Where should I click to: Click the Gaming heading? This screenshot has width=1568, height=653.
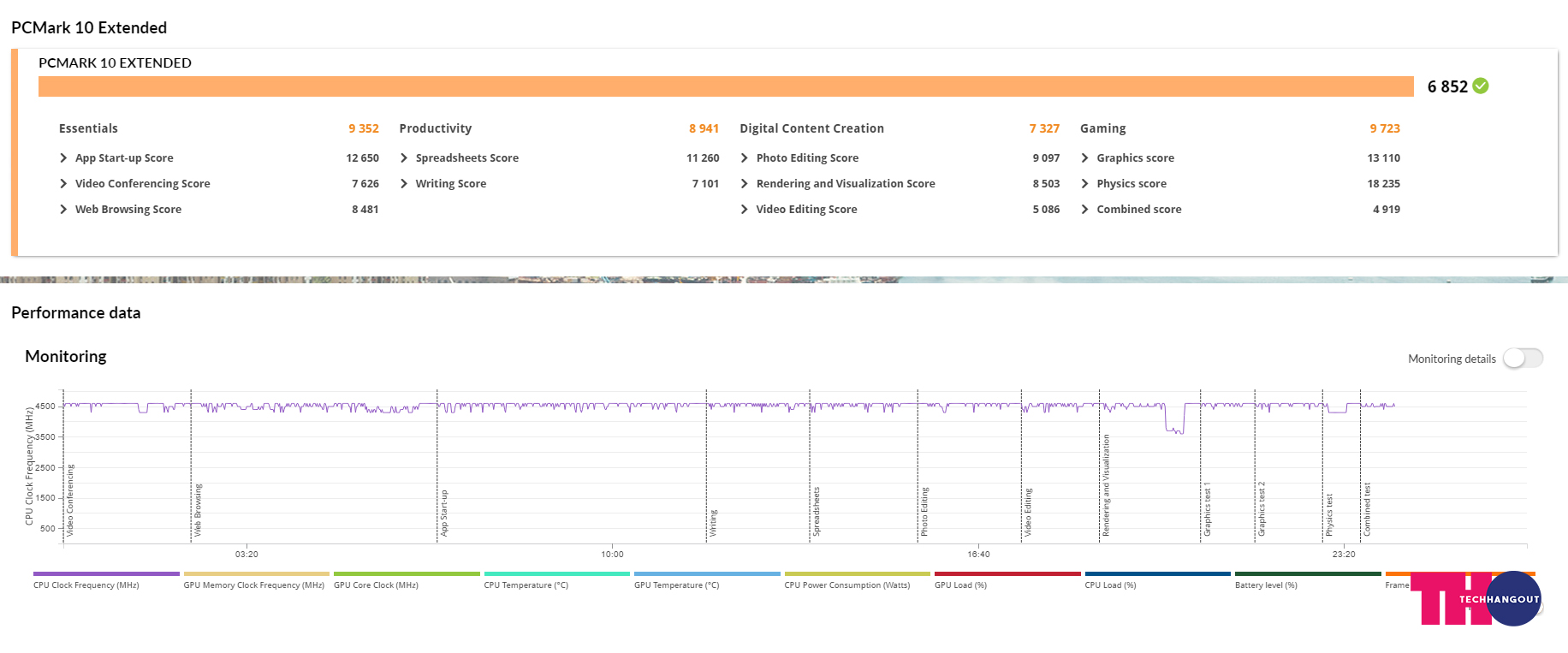pyautogui.click(x=1102, y=128)
